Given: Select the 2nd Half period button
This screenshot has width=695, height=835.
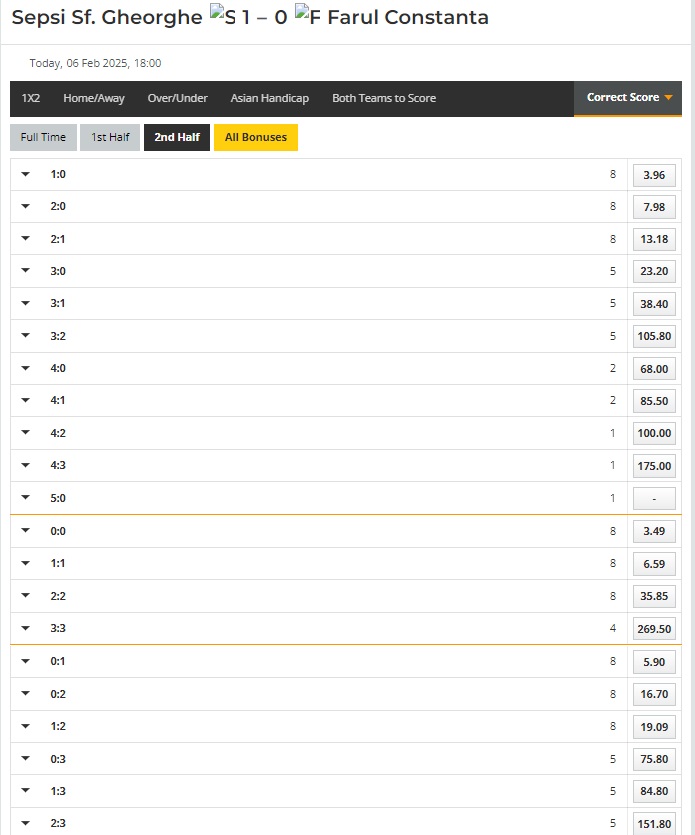Looking at the screenshot, I should 177,137.
